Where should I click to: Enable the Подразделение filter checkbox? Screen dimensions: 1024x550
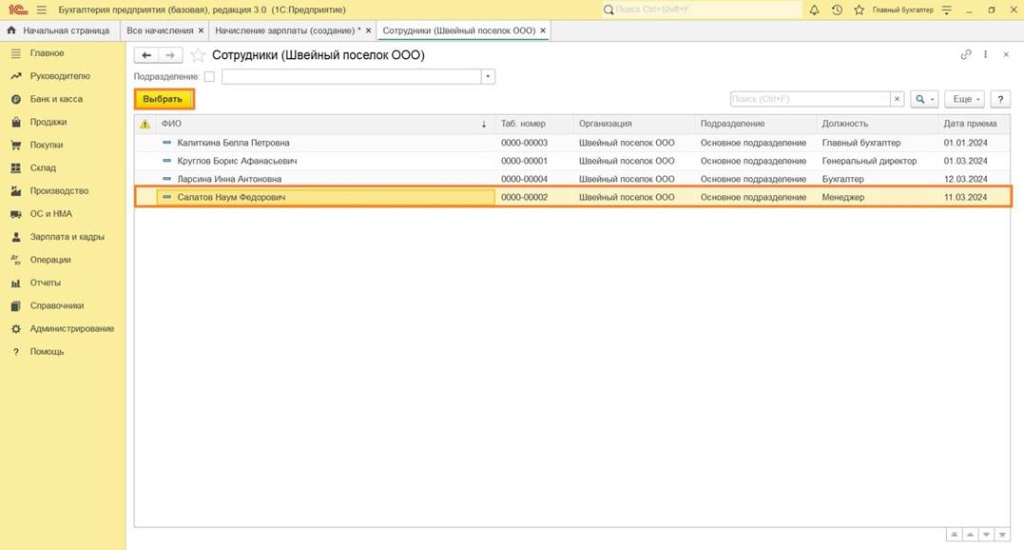tap(209, 77)
